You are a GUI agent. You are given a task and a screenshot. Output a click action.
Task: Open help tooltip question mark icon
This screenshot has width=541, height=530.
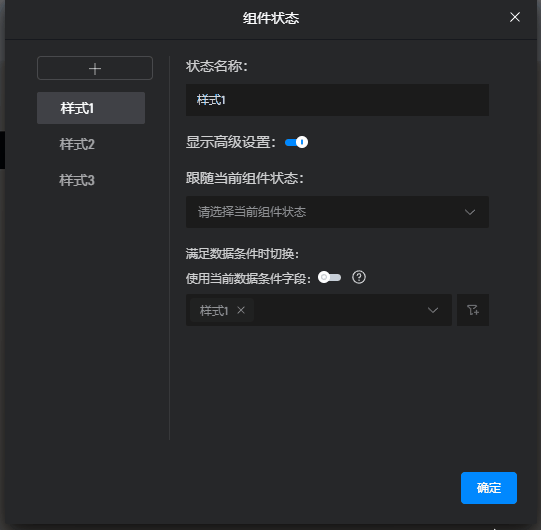tap(359, 277)
